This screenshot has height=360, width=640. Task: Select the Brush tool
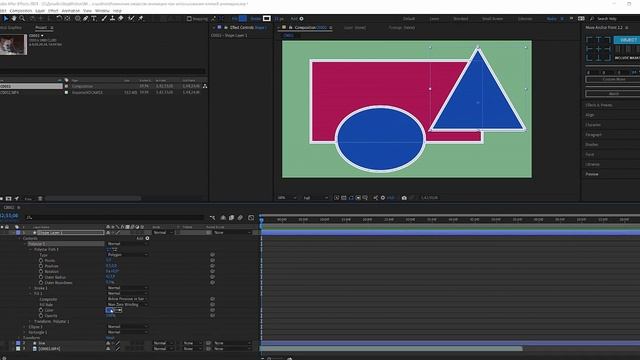[104, 18]
